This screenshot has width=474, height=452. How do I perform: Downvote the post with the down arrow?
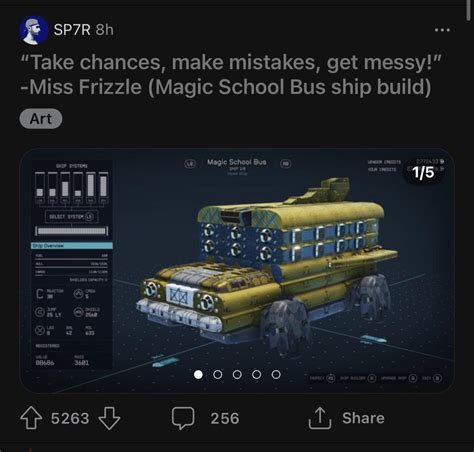[x=109, y=418]
